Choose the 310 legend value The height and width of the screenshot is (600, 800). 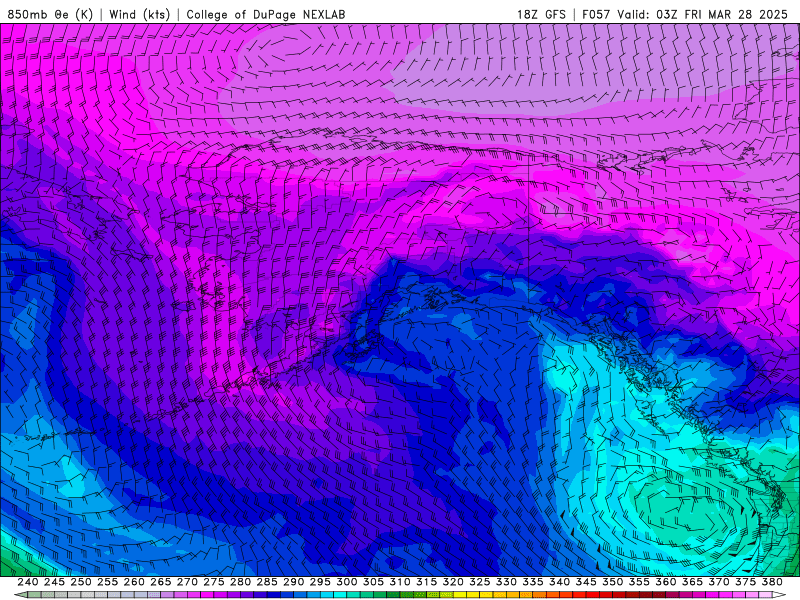click(x=399, y=582)
